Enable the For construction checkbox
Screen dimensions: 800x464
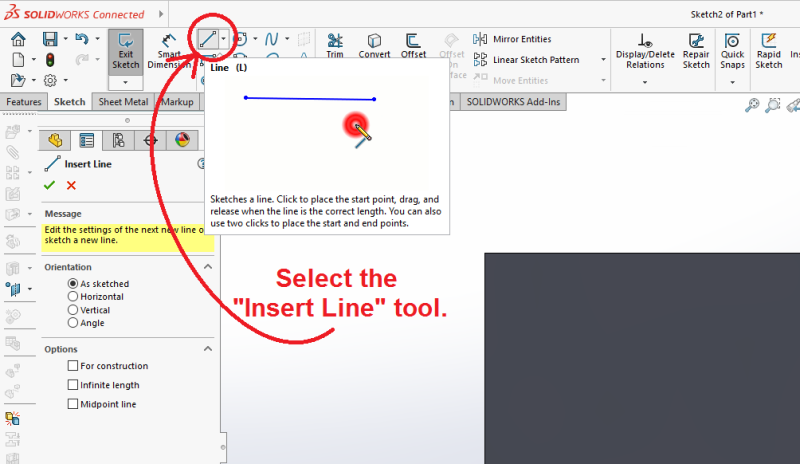[73, 365]
